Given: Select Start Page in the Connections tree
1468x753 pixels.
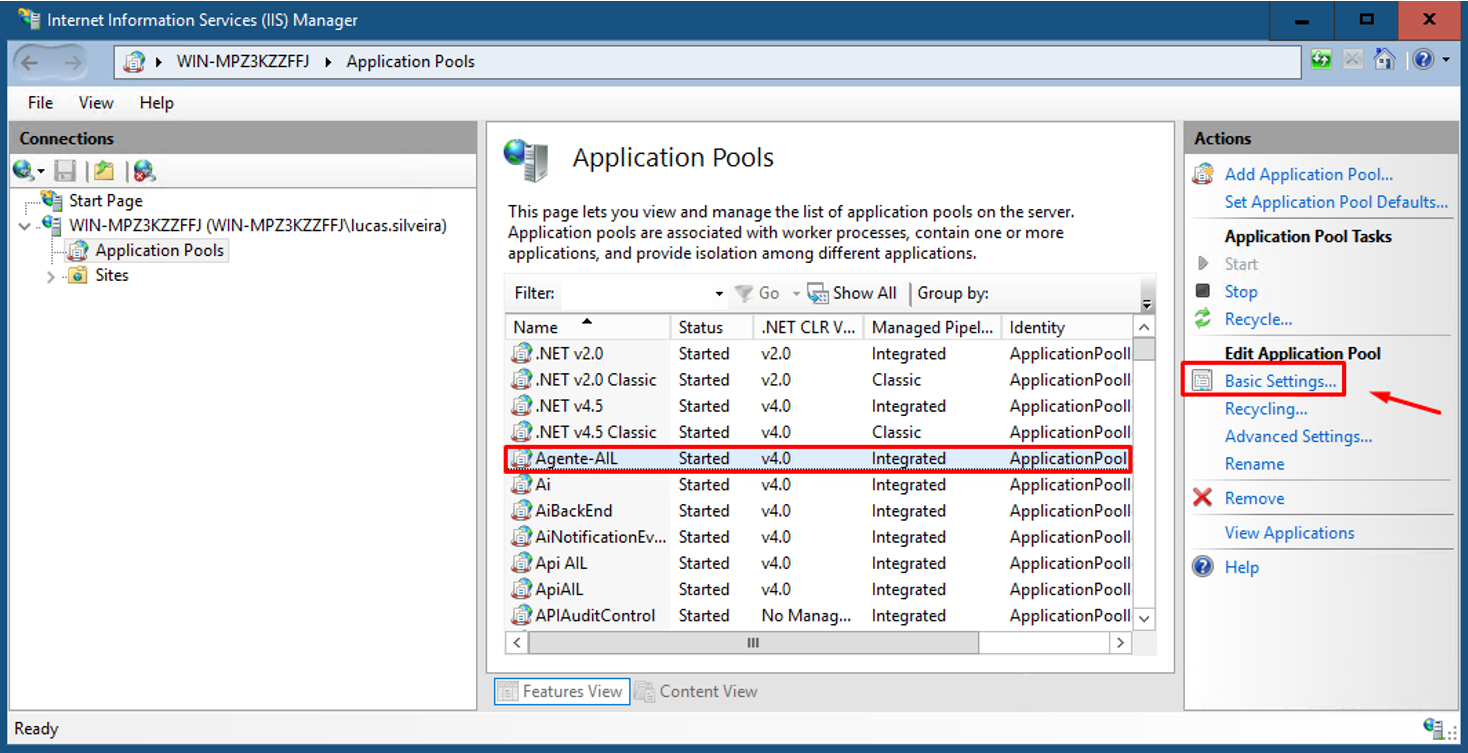Looking at the screenshot, I should [x=105, y=201].
